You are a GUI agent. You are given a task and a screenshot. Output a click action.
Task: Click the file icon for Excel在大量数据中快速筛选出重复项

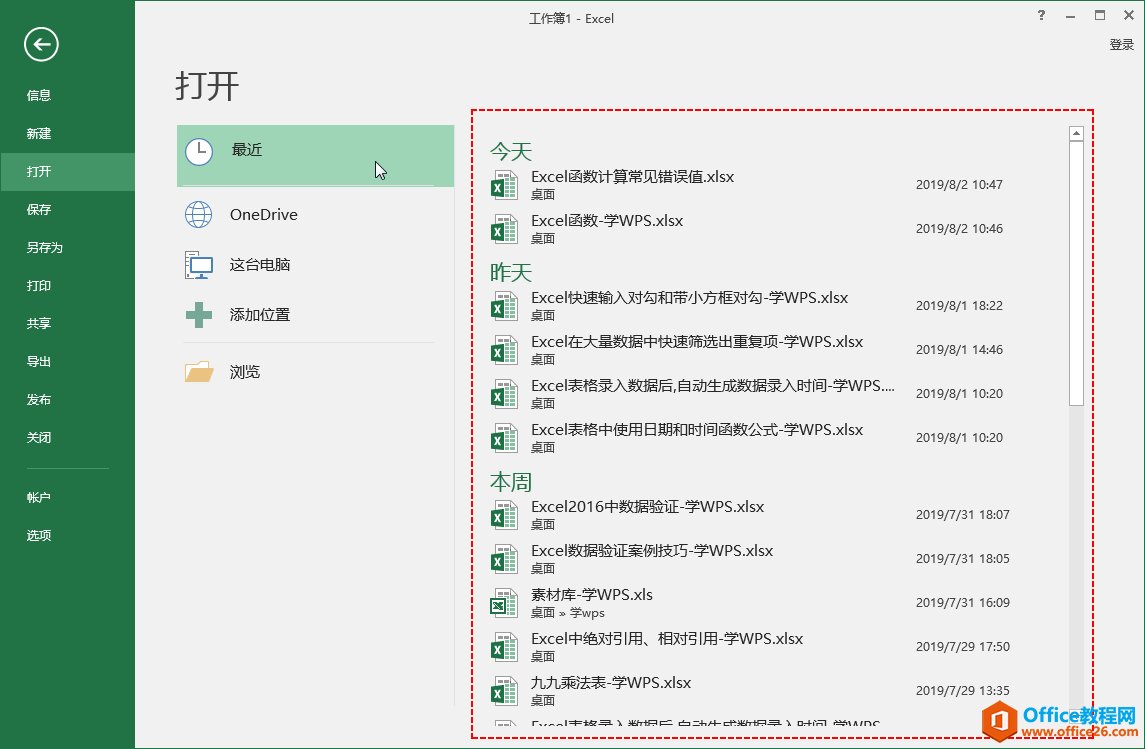[x=504, y=350]
